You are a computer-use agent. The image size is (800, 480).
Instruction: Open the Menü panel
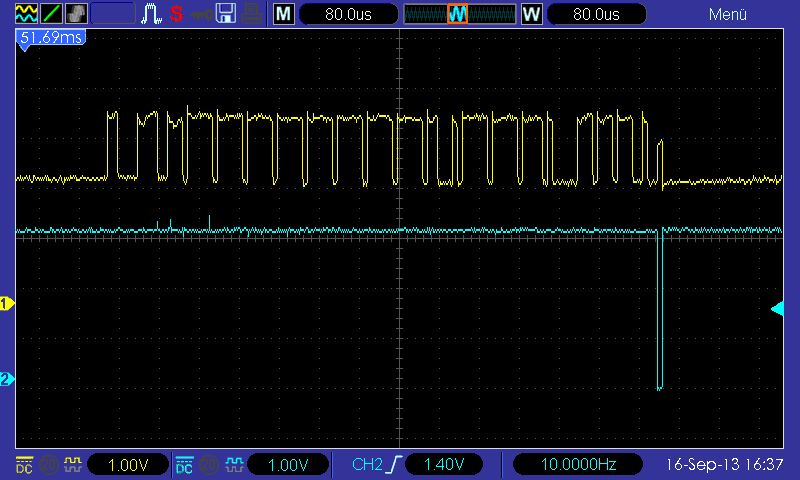point(728,14)
